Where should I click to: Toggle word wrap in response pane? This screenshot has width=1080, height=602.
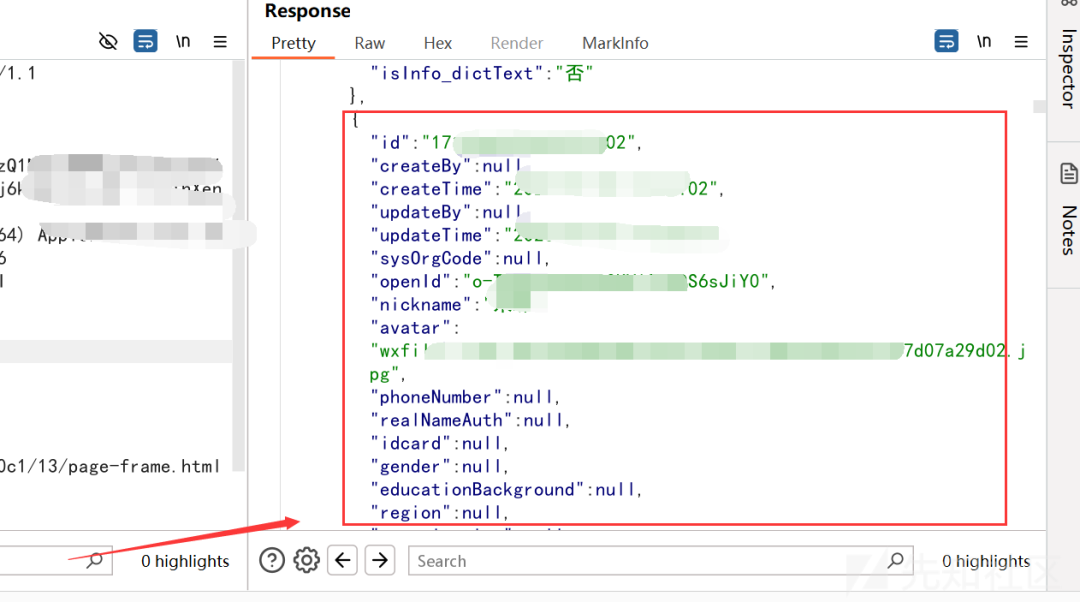(x=946, y=41)
